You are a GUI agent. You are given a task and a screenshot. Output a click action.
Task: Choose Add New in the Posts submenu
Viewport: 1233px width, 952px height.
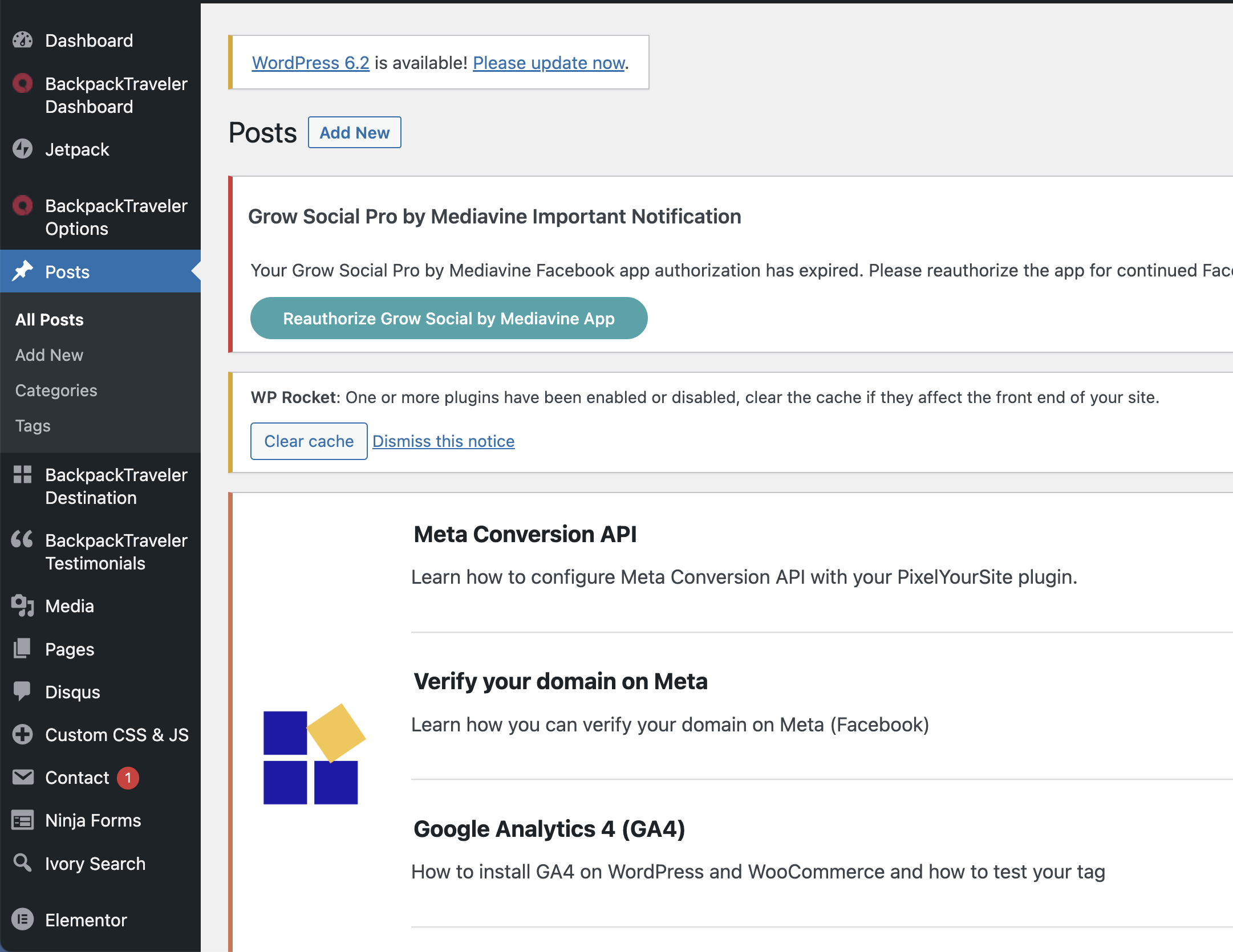[x=50, y=355]
